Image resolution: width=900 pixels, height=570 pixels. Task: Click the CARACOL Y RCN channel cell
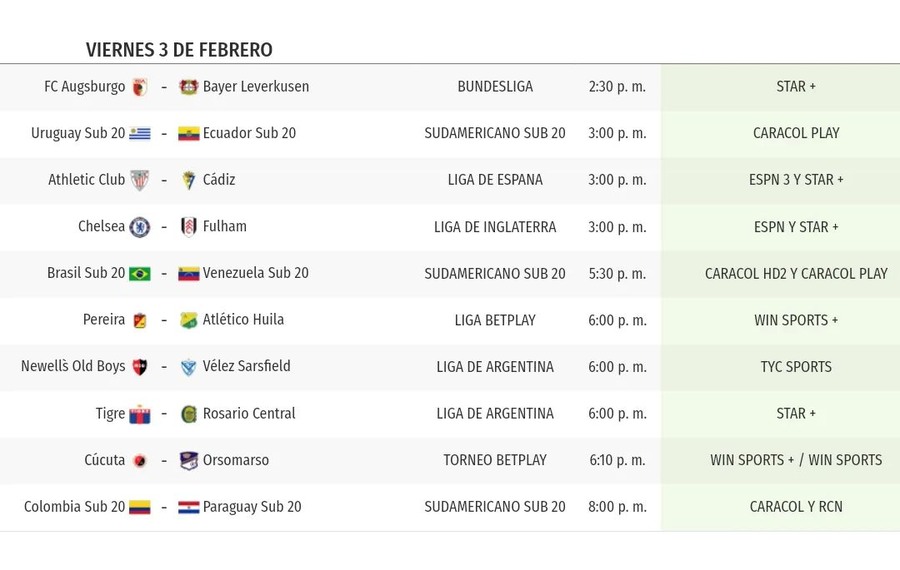(x=796, y=507)
